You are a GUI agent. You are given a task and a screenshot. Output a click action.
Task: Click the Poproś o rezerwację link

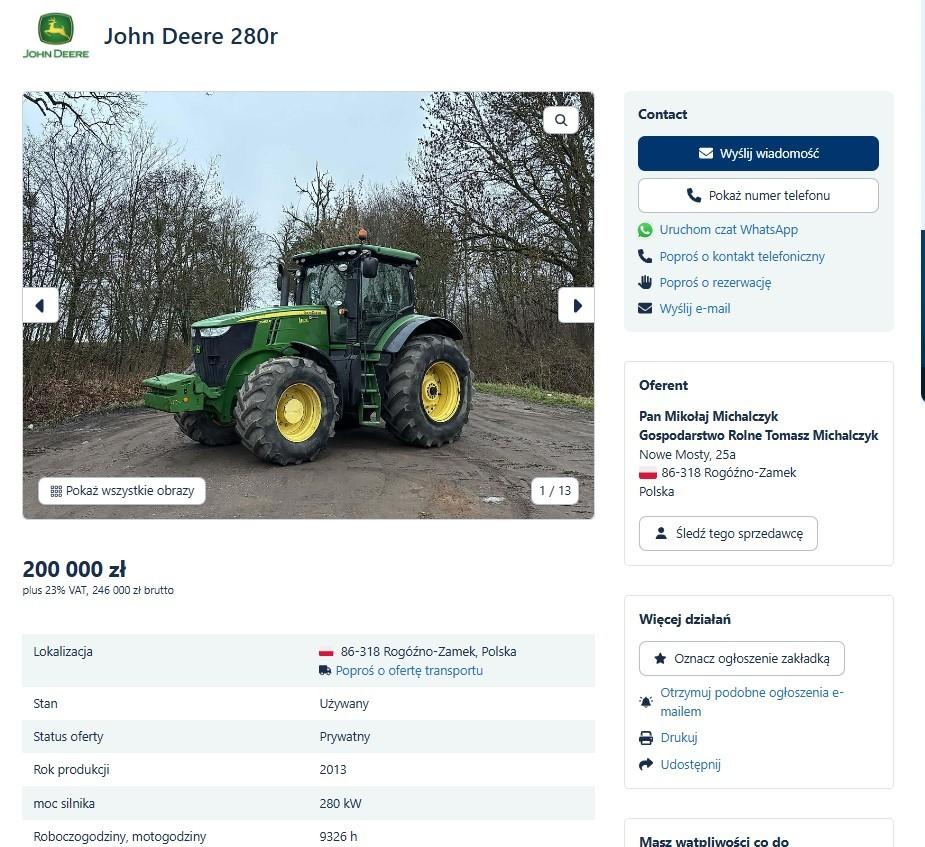coord(715,283)
